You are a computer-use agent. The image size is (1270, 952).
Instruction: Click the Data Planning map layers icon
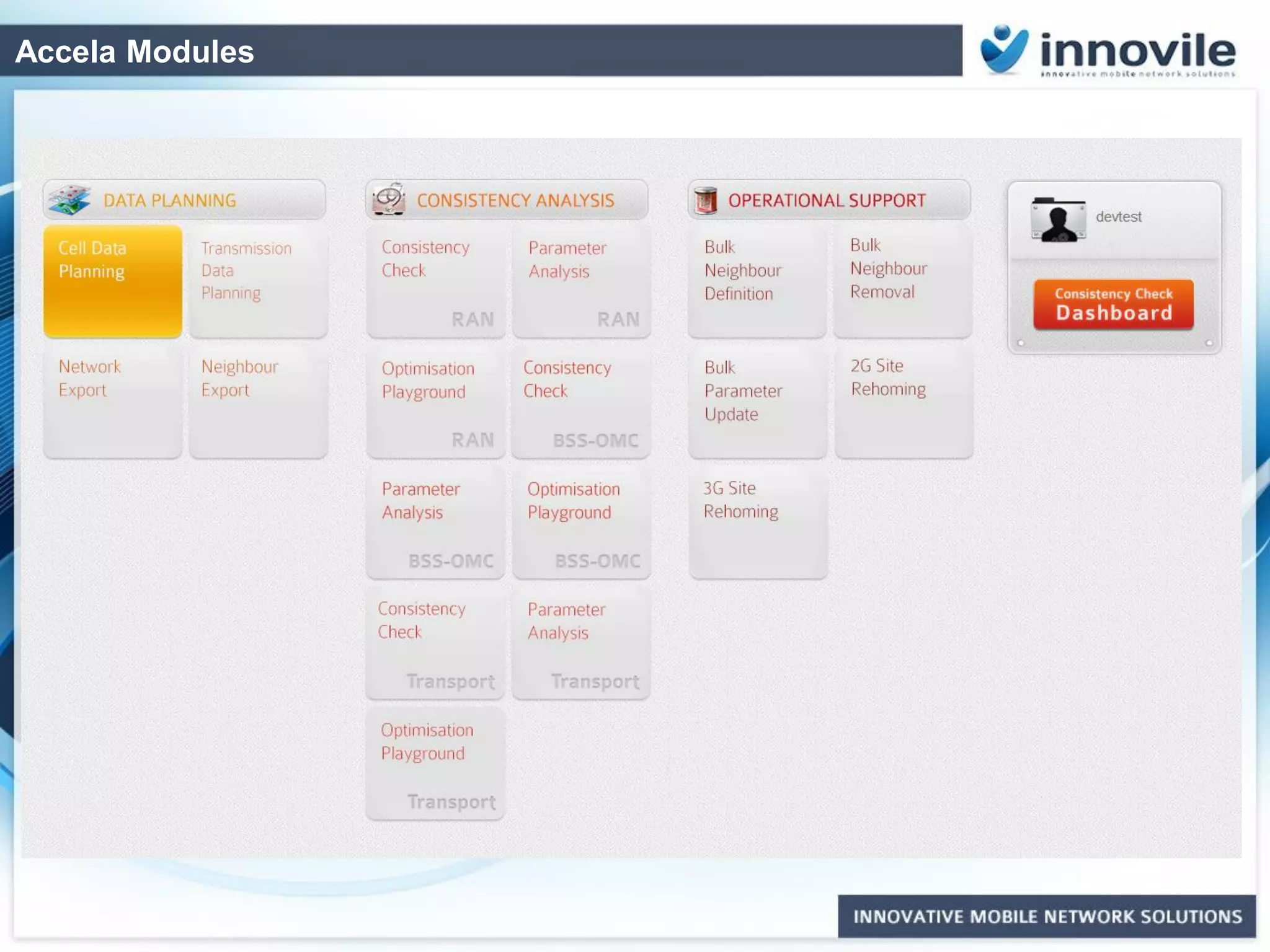[x=69, y=200]
